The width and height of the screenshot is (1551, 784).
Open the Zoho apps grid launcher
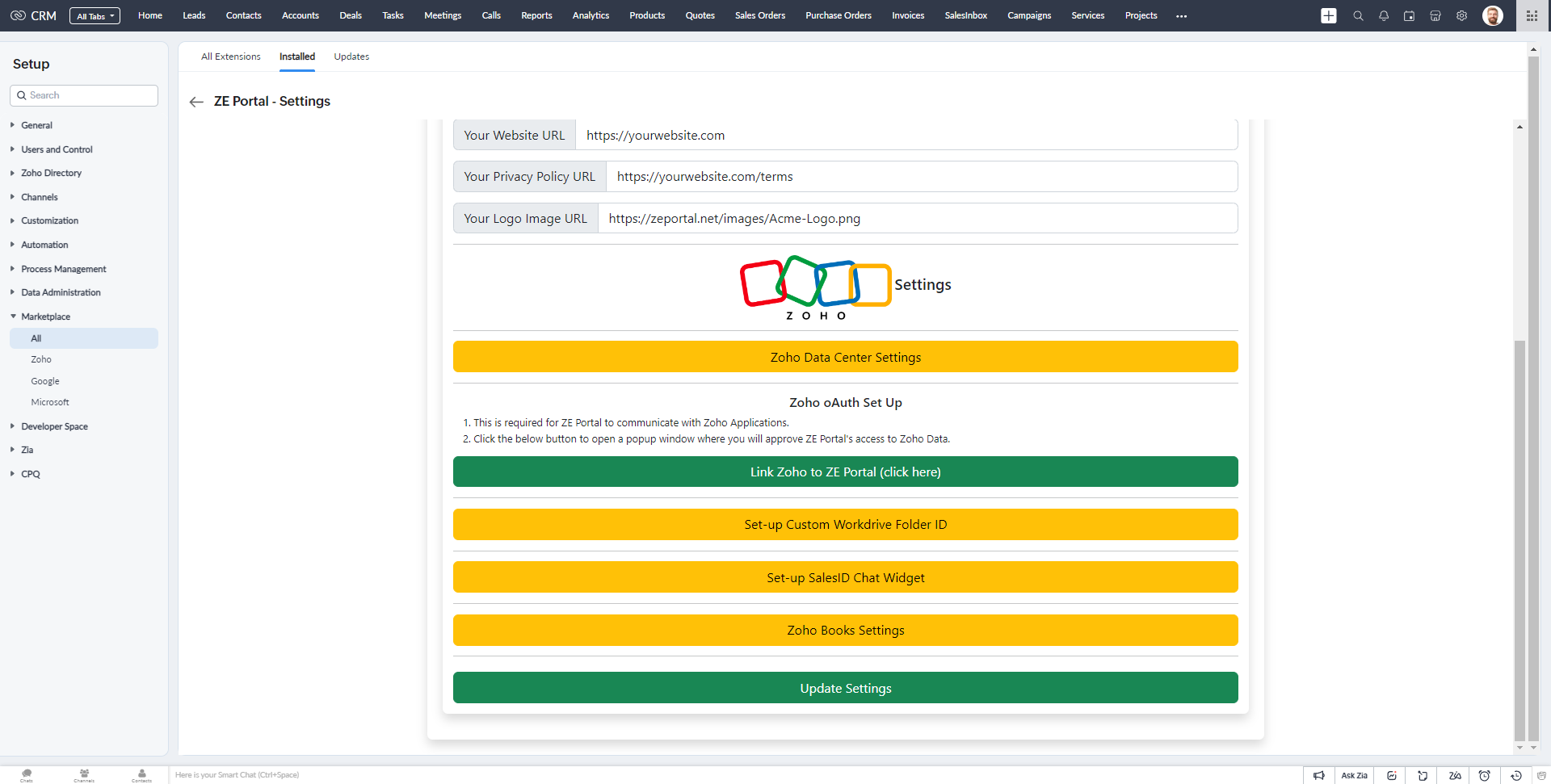point(1532,15)
